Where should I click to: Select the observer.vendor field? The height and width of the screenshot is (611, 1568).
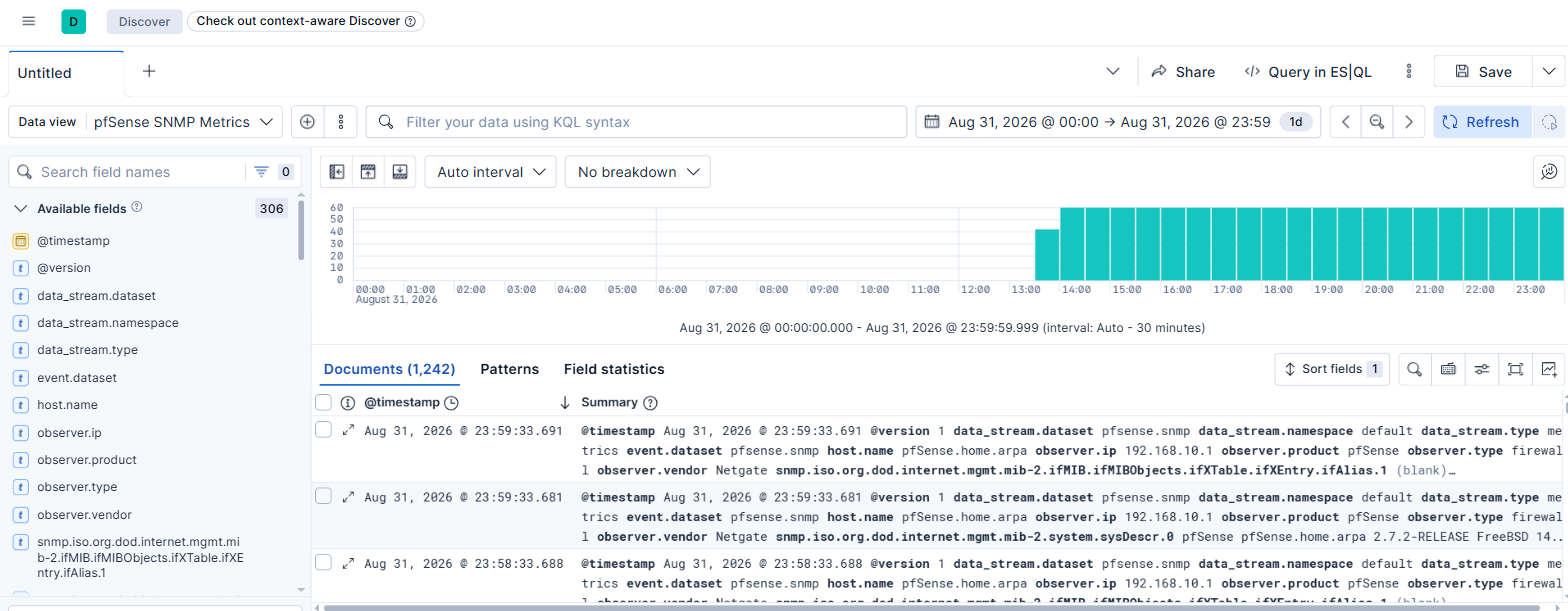coord(86,515)
